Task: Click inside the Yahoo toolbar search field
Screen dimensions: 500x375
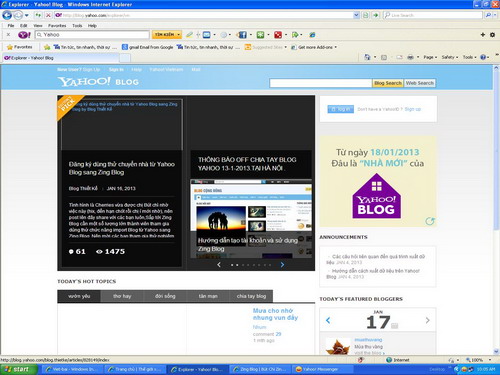Action: click(92, 35)
